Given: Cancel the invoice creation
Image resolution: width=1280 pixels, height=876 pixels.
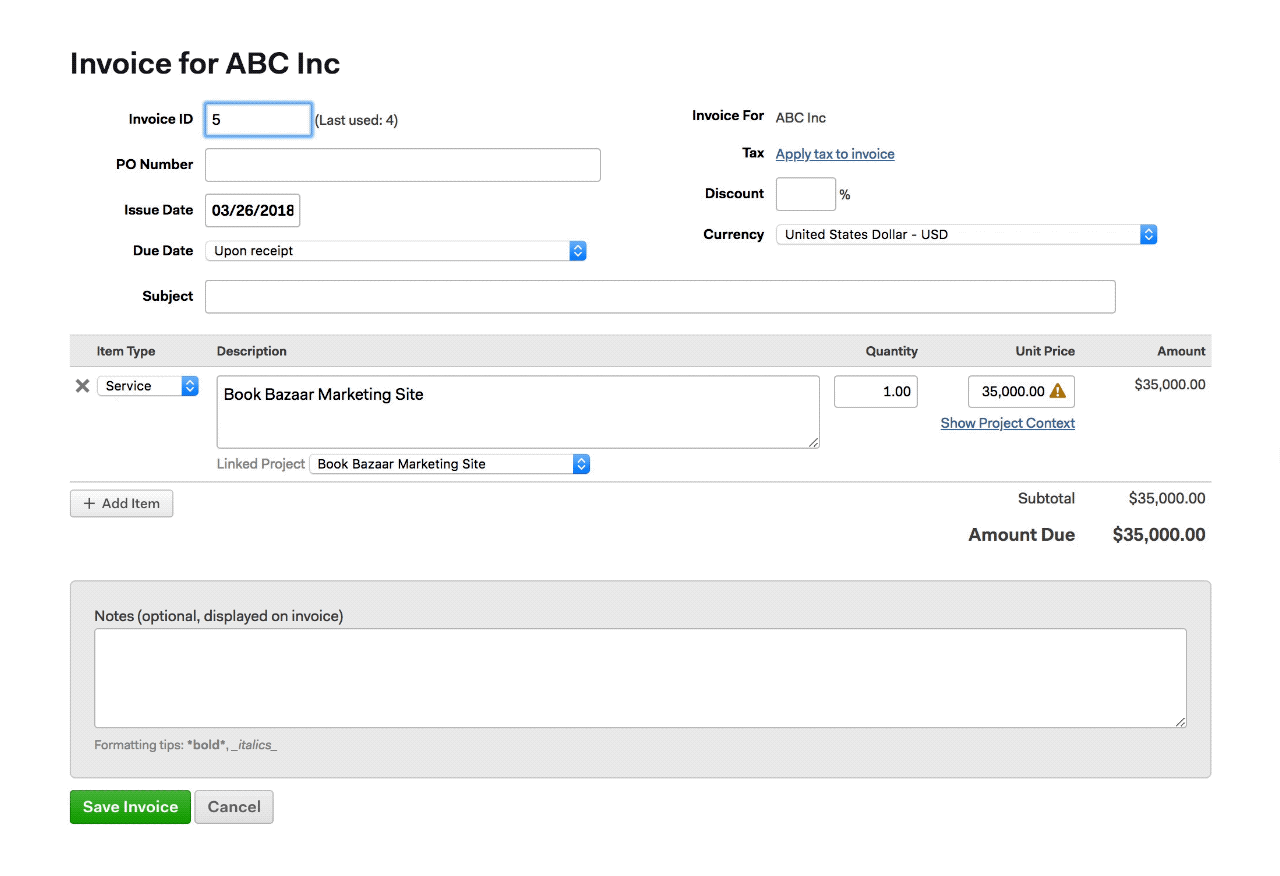Looking at the screenshot, I should tap(233, 807).
